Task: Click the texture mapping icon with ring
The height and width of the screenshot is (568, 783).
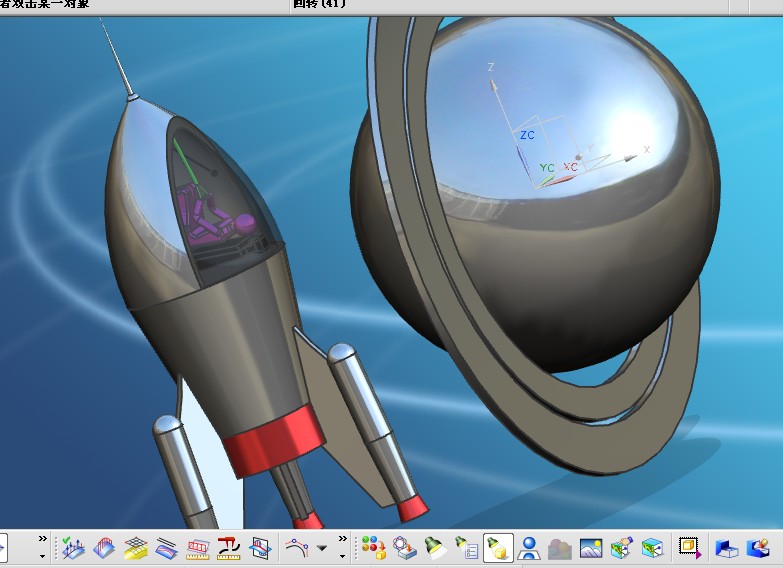Action: point(404,548)
